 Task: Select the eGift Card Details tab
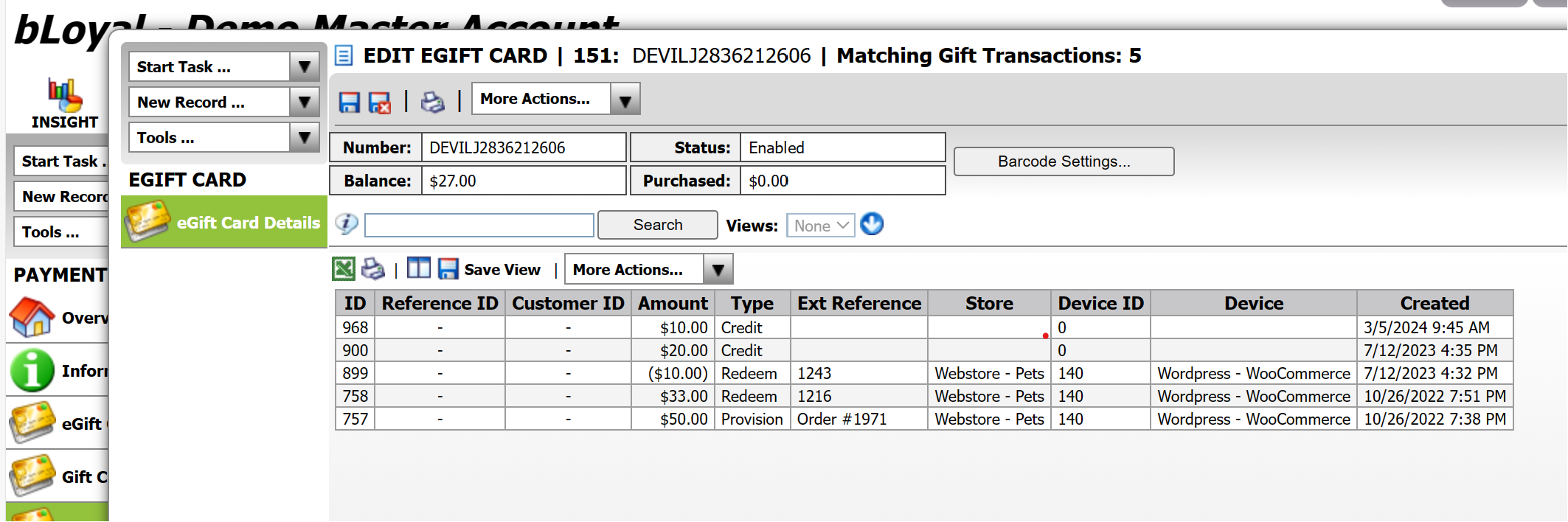tap(224, 223)
